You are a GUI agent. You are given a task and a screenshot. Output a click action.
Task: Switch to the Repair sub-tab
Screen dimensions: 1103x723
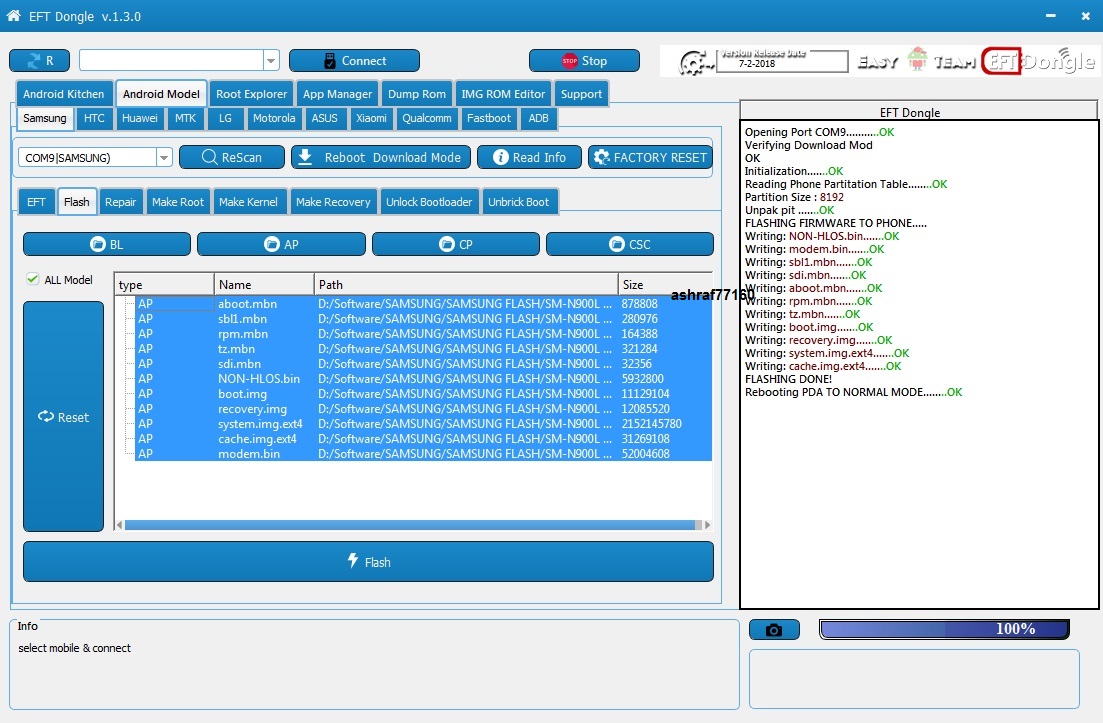point(120,202)
